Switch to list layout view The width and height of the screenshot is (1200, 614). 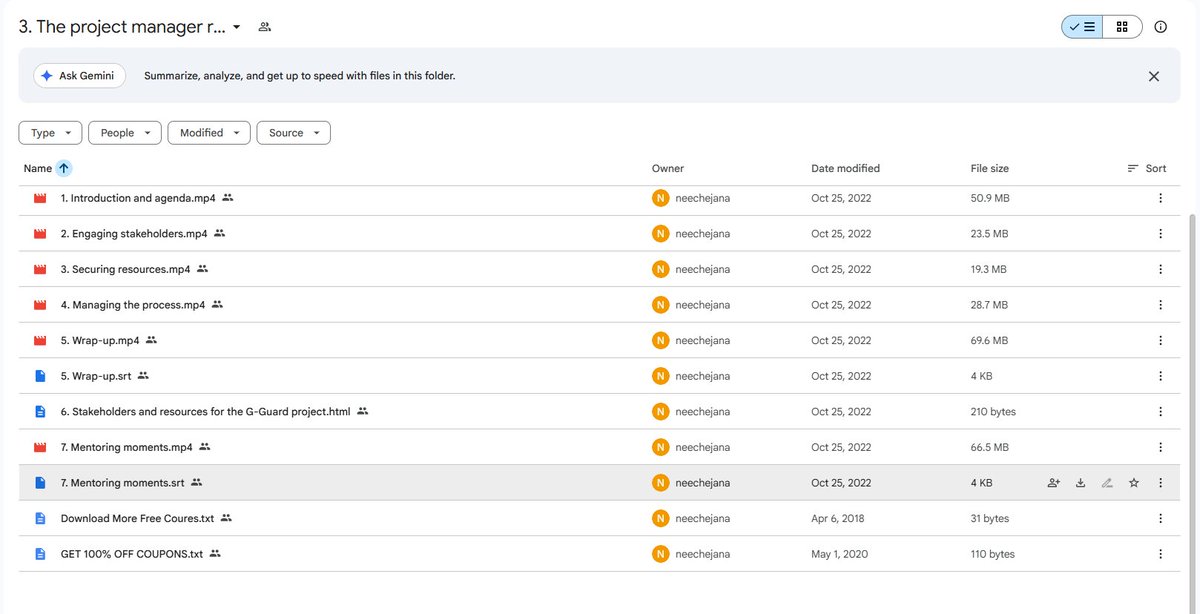coord(1082,27)
